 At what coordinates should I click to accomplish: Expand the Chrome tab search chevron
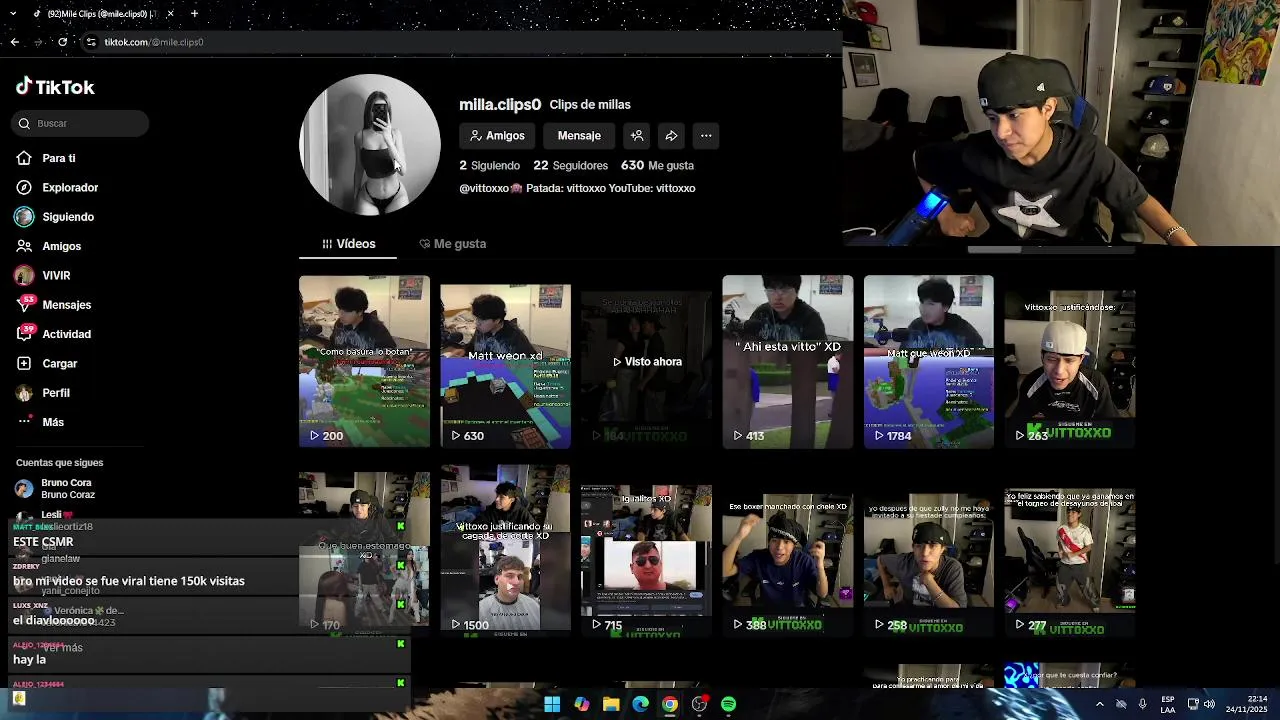coord(14,14)
